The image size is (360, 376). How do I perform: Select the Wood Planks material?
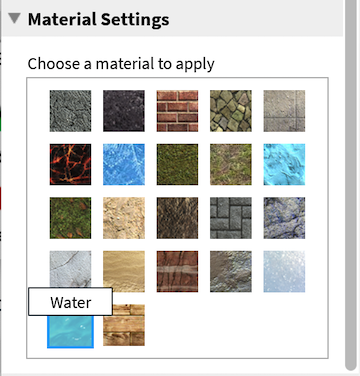124,325
